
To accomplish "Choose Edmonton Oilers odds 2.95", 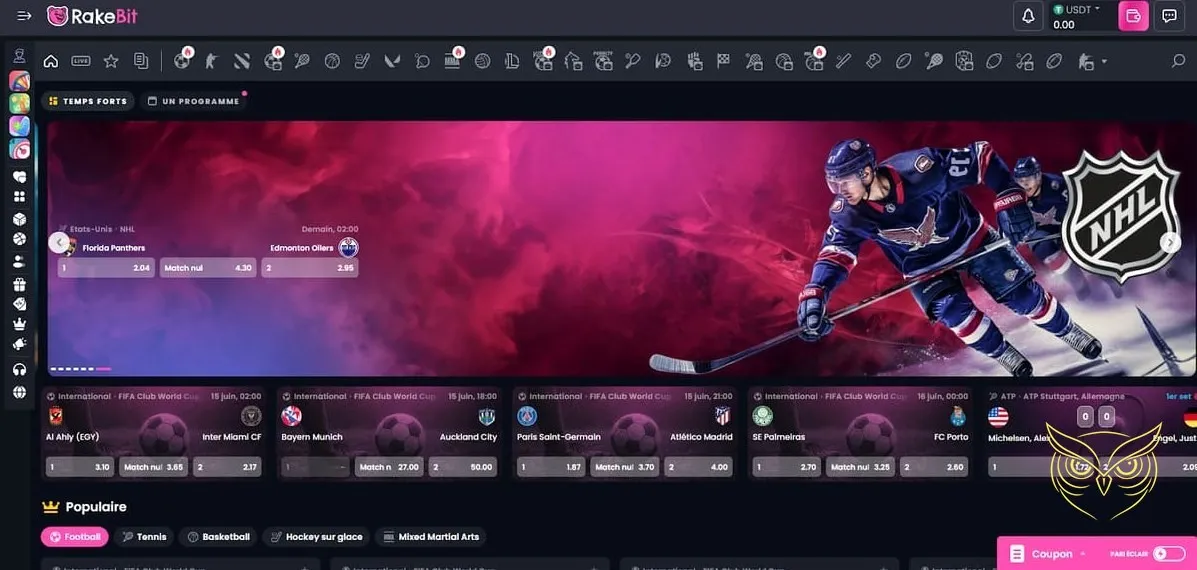I will (x=309, y=268).
